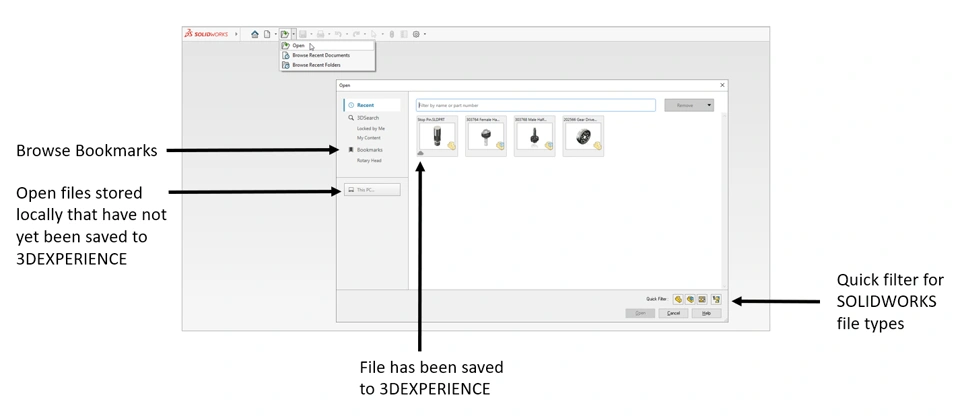960x416 pixels.
Task: Click the Cancel button
Action: tap(673, 313)
